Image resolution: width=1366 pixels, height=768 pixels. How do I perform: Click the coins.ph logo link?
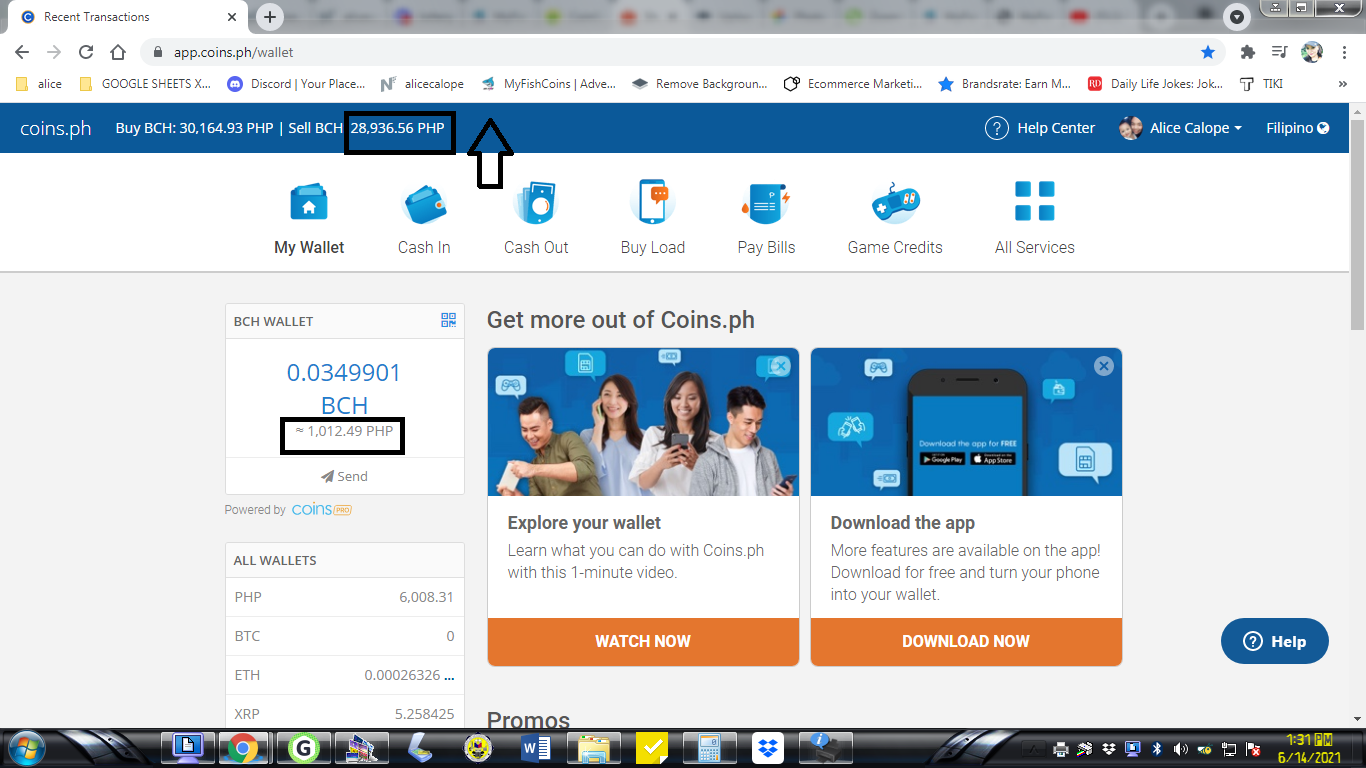click(56, 128)
